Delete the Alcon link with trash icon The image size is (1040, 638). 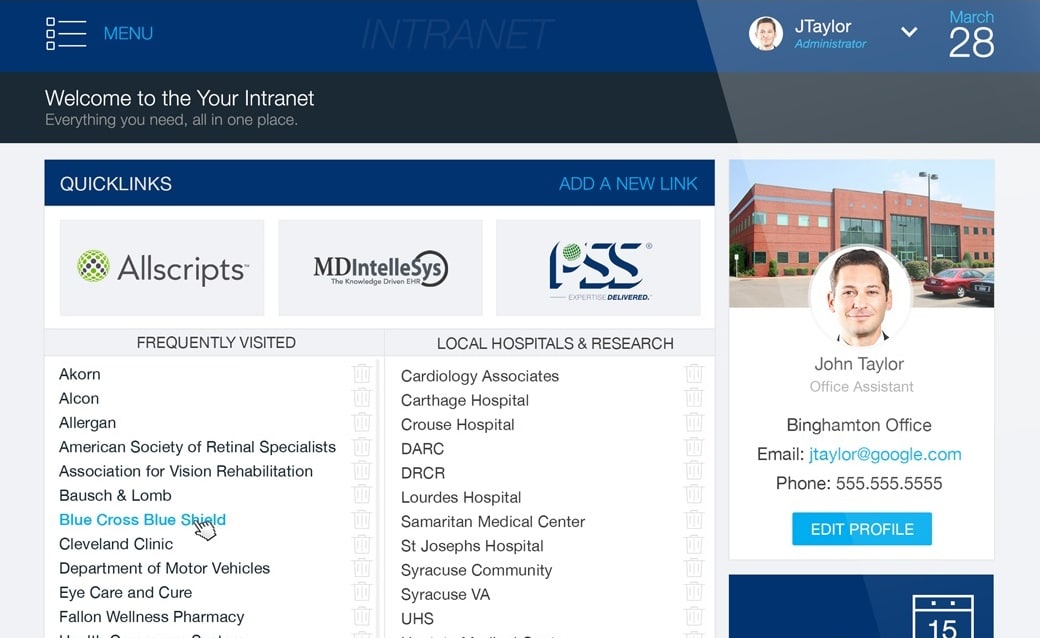pos(361,398)
